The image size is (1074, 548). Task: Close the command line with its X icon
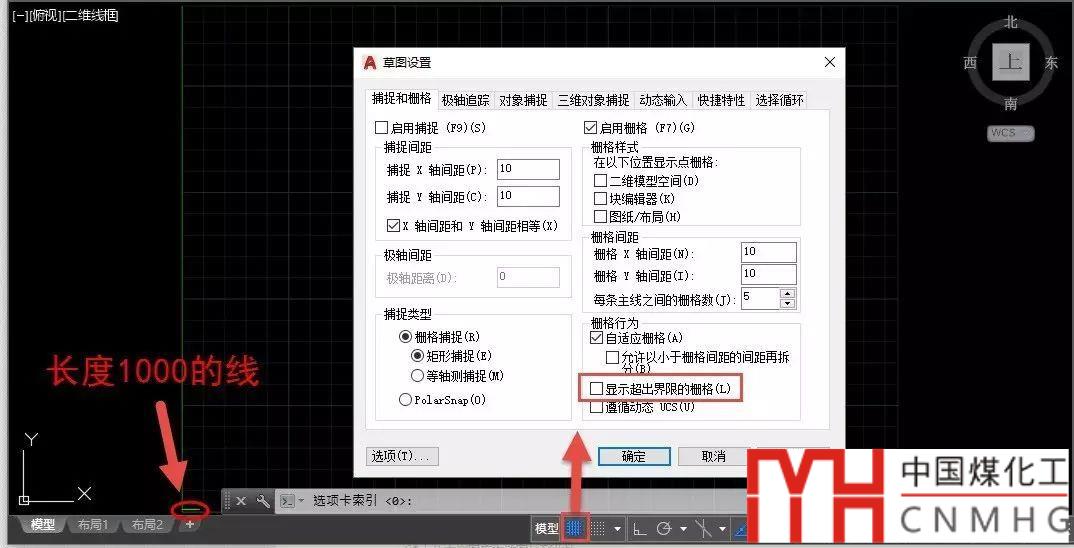pos(241,501)
